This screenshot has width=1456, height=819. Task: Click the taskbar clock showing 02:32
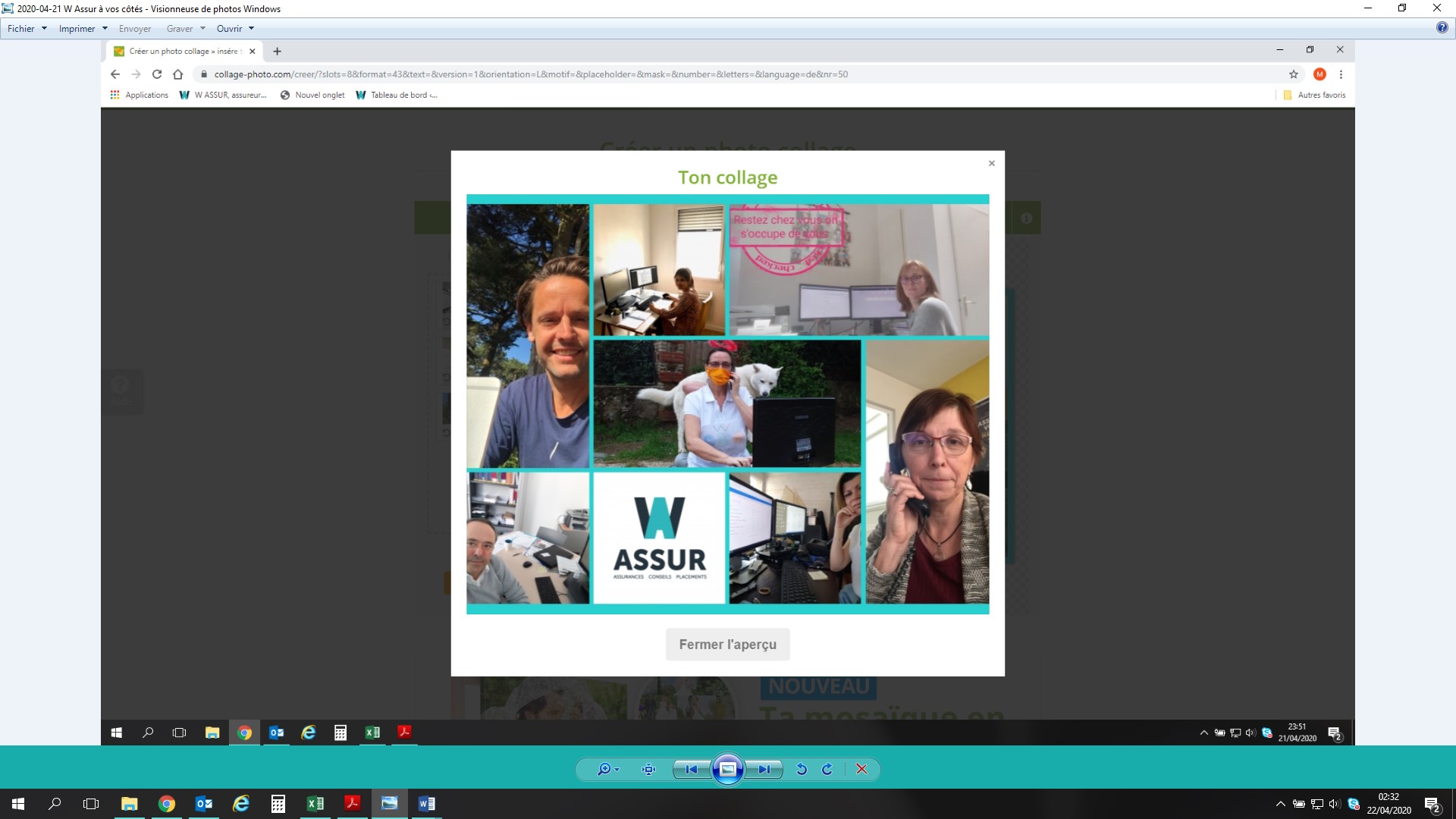click(x=1389, y=804)
